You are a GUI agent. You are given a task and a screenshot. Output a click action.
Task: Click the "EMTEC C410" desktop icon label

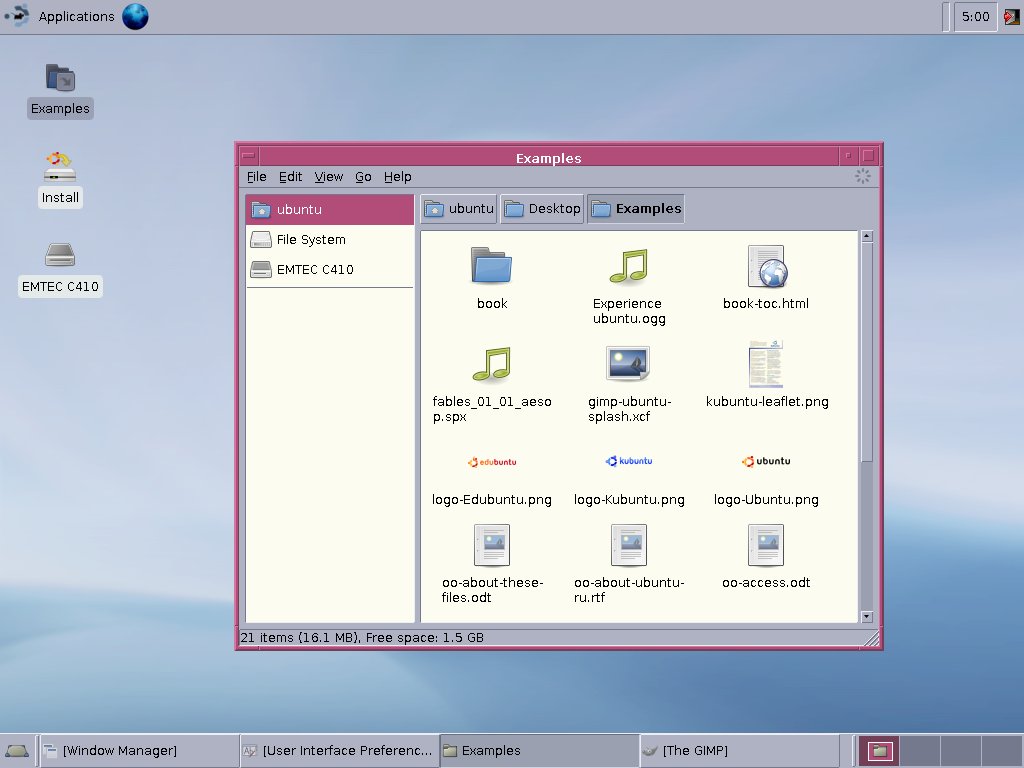tap(60, 287)
